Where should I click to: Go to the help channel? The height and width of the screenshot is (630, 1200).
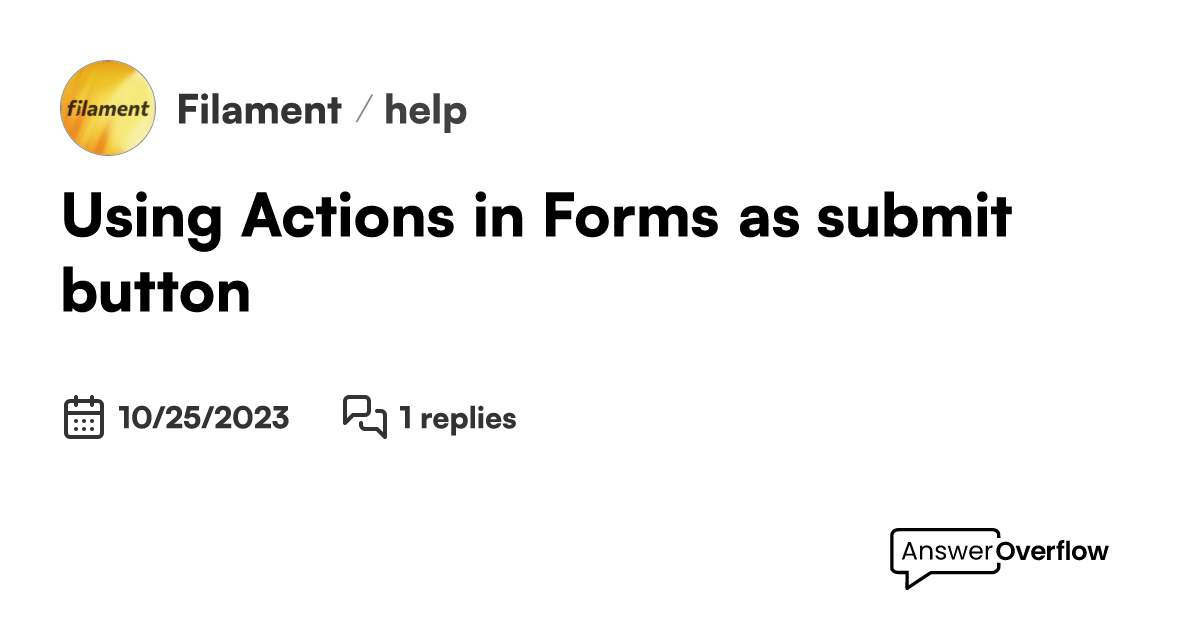click(x=426, y=110)
